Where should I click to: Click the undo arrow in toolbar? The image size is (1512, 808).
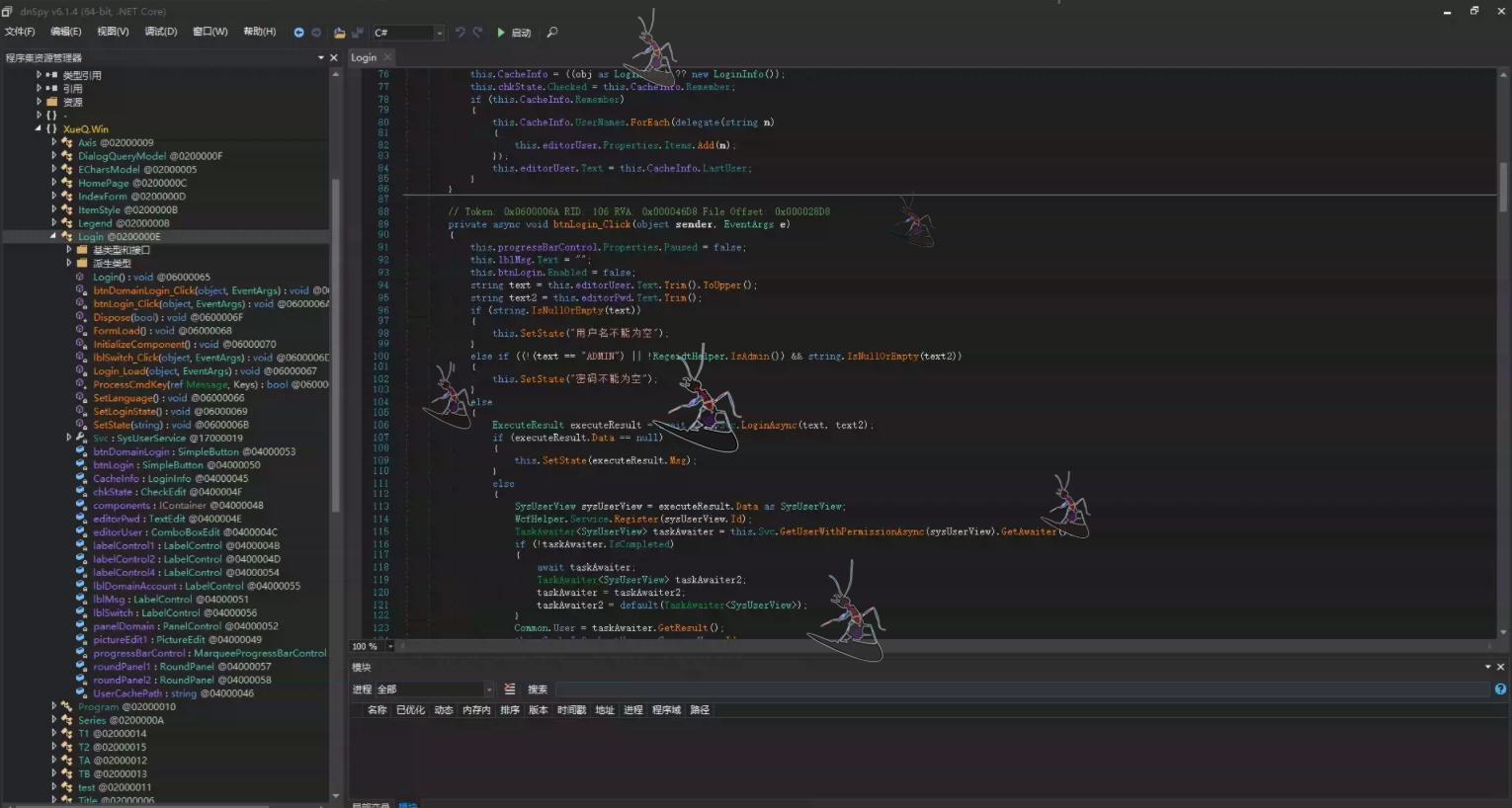coord(460,33)
